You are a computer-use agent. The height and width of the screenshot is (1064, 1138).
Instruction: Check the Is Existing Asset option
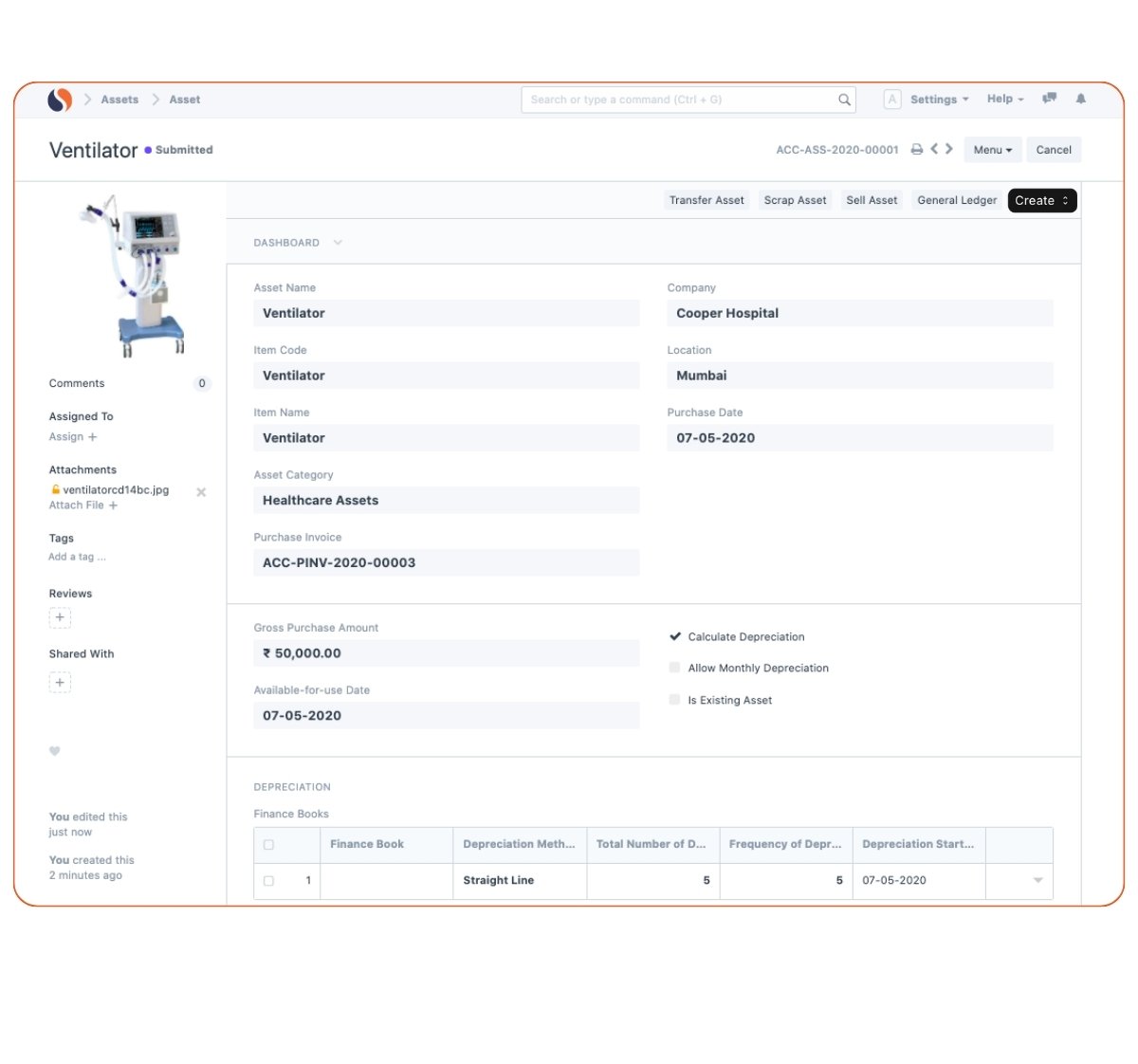point(675,700)
